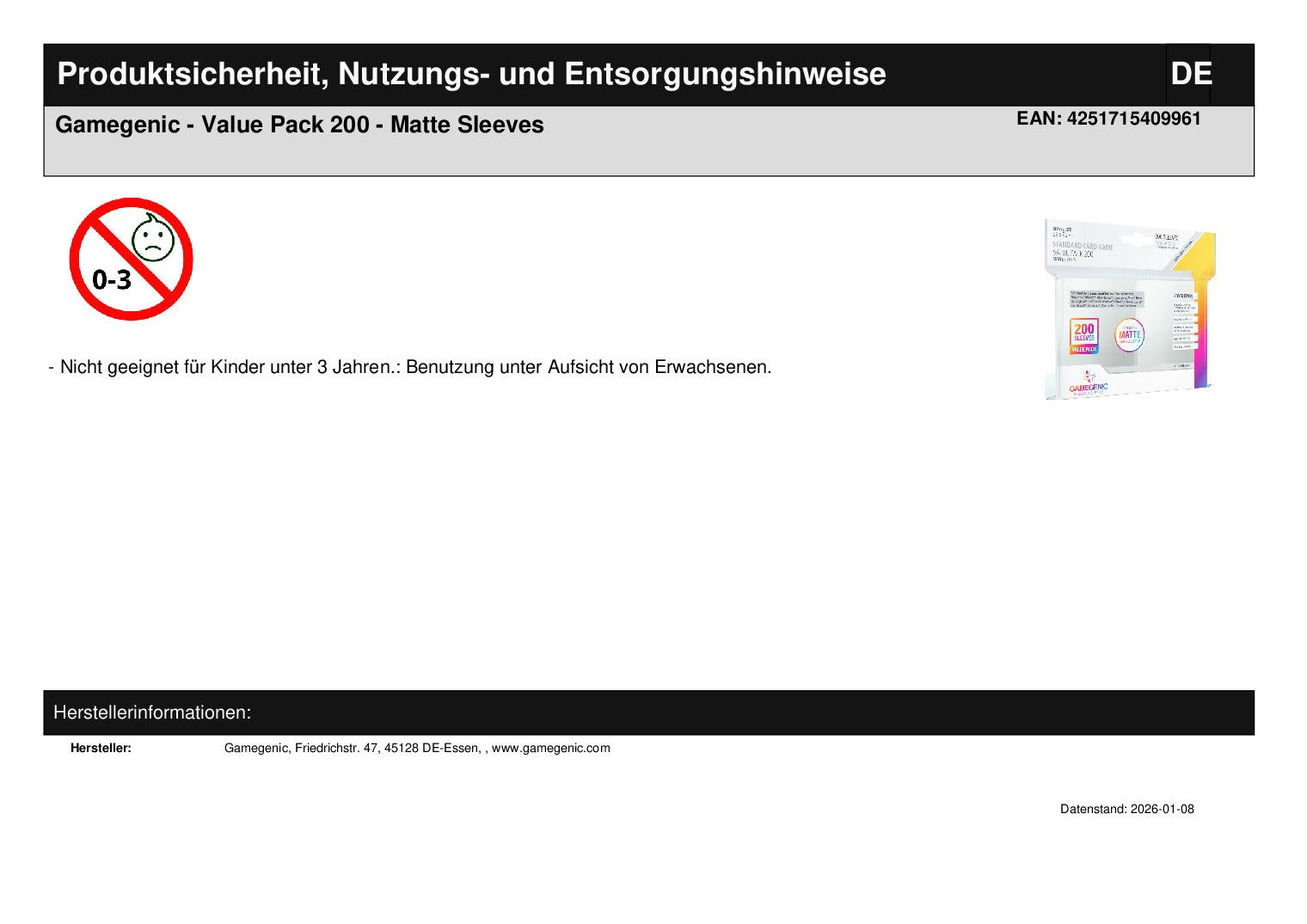The height and width of the screenshot is (924, 1307).
Task: Open the www.gamegenic.com website link
Action: click(550, 748)
